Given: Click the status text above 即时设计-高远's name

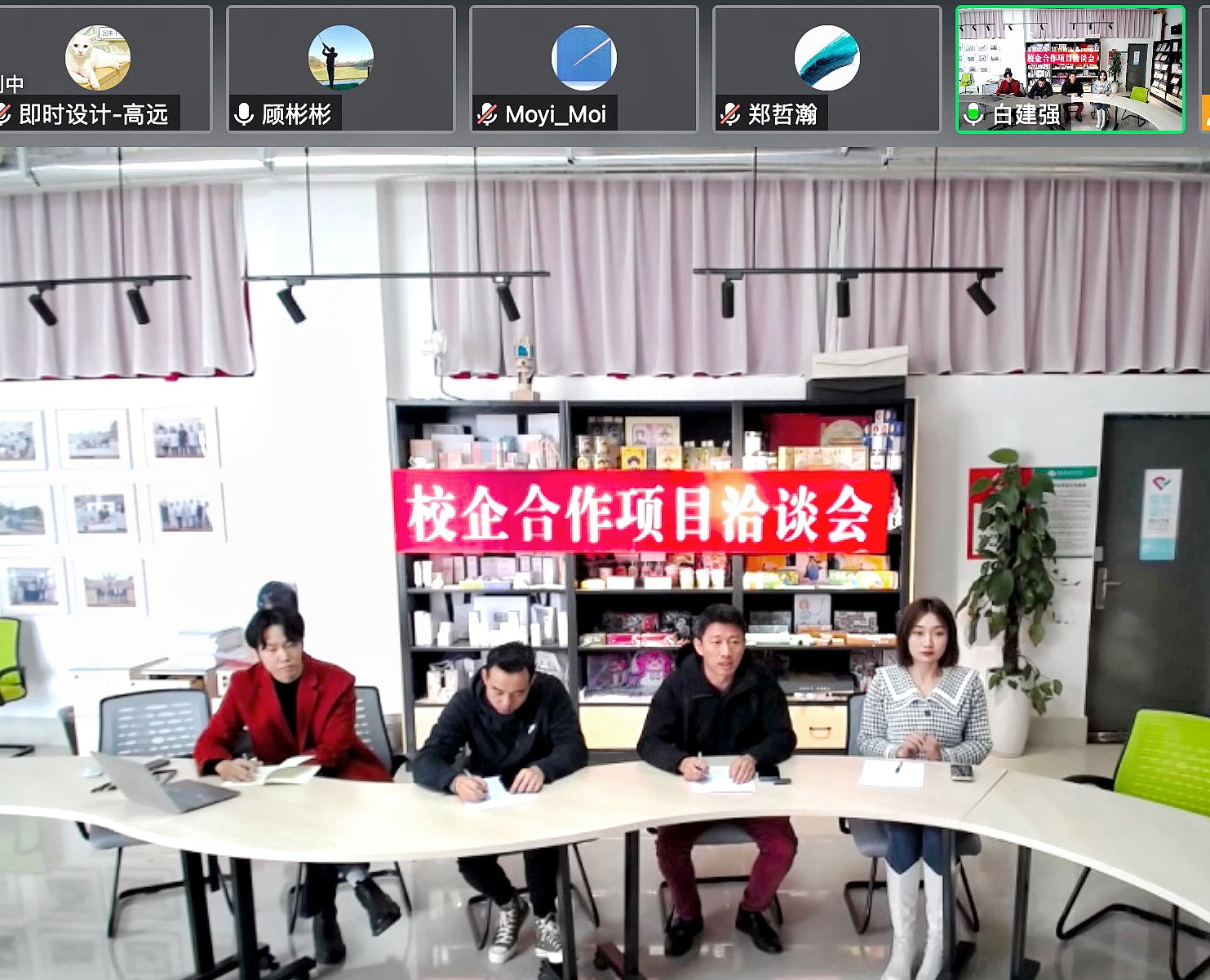Looking at the screenshot, I should tap(11, 84).
